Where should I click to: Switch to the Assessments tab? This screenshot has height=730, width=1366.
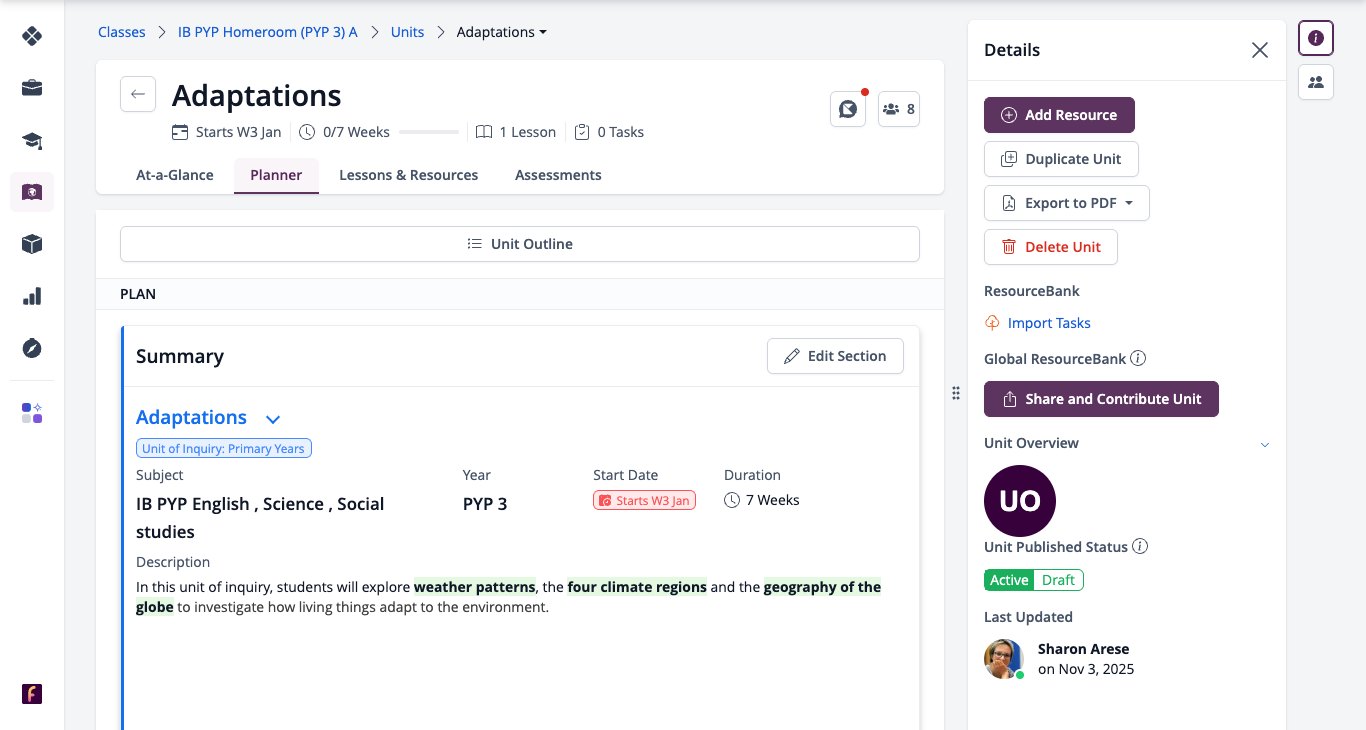[558, 175]
